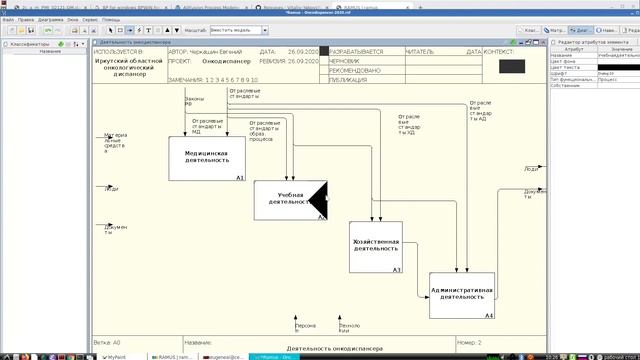Click the Атрибут column header
The width and height of the screenshot is (640, 360).
point(573,49)
